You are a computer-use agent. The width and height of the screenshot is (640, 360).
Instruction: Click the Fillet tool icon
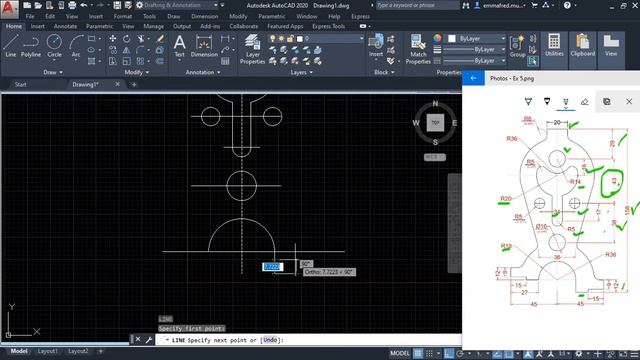coord(140,50)
